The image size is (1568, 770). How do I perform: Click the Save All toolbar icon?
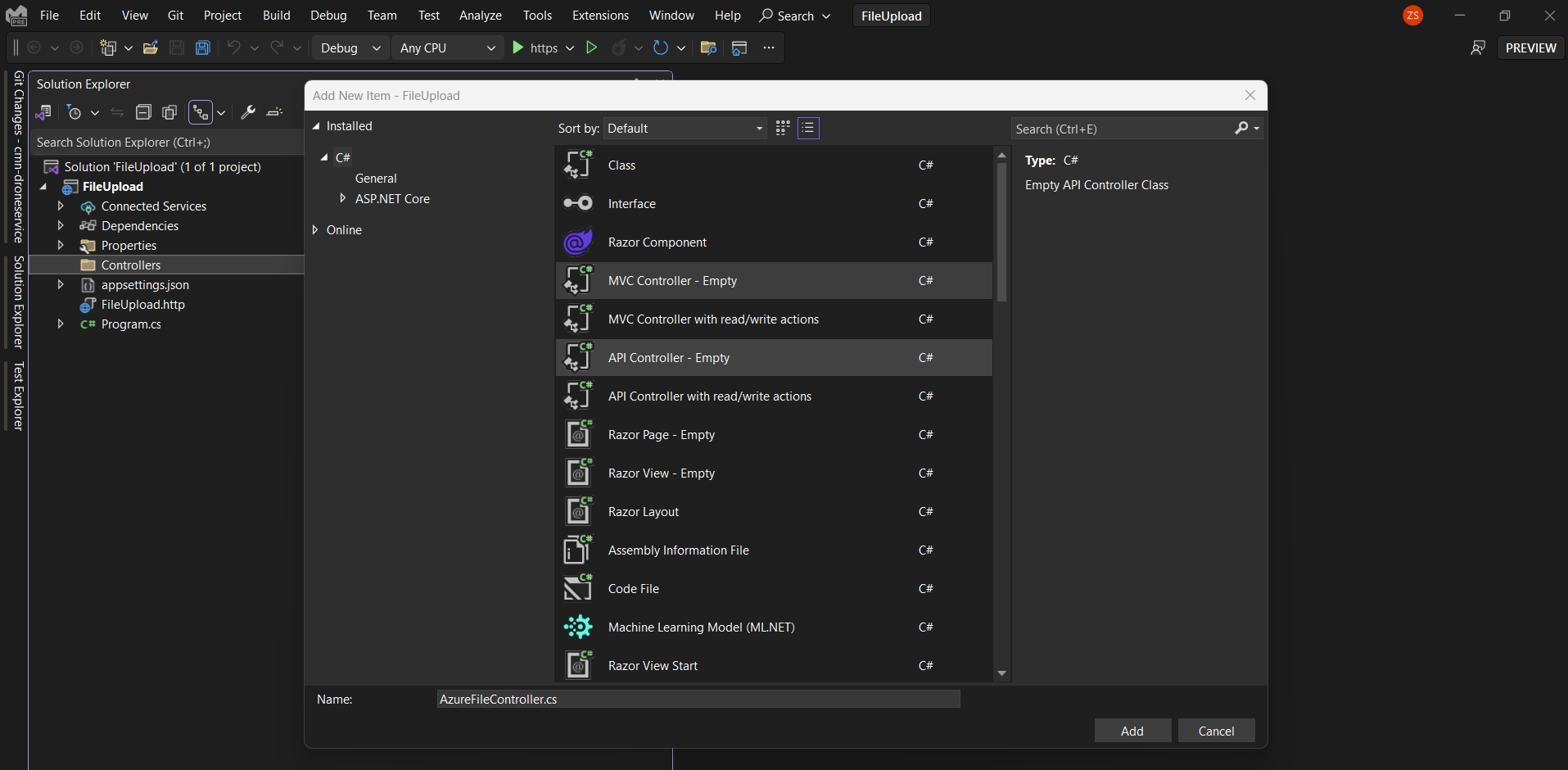[x=202, y=48]
